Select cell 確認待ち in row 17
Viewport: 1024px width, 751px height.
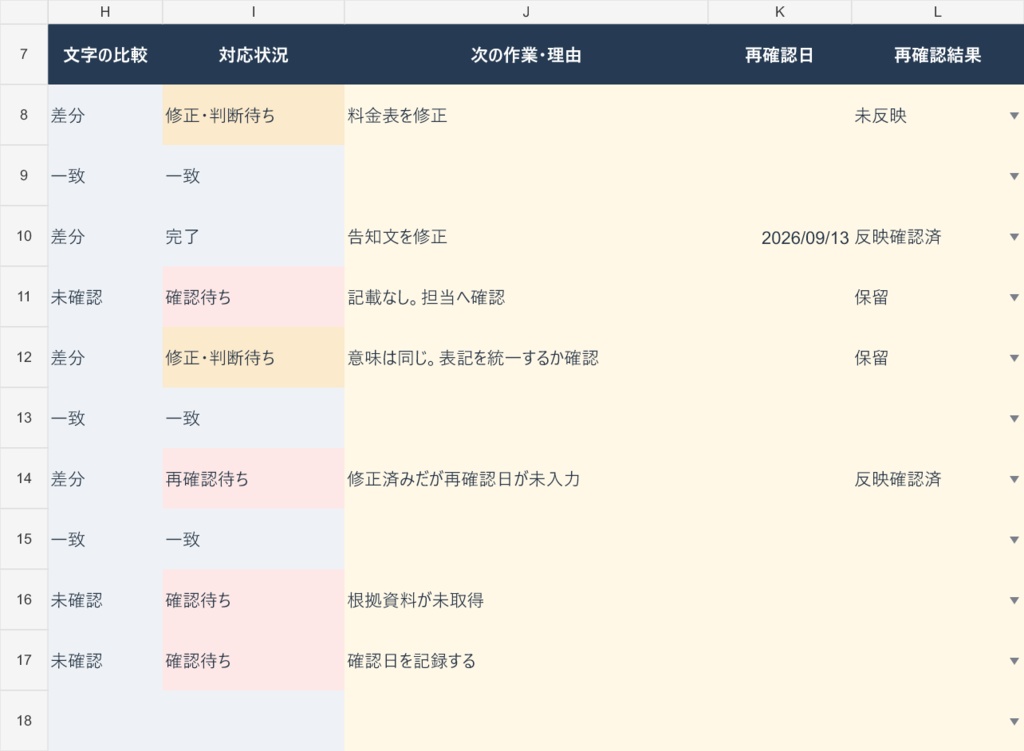coord(253,660)
